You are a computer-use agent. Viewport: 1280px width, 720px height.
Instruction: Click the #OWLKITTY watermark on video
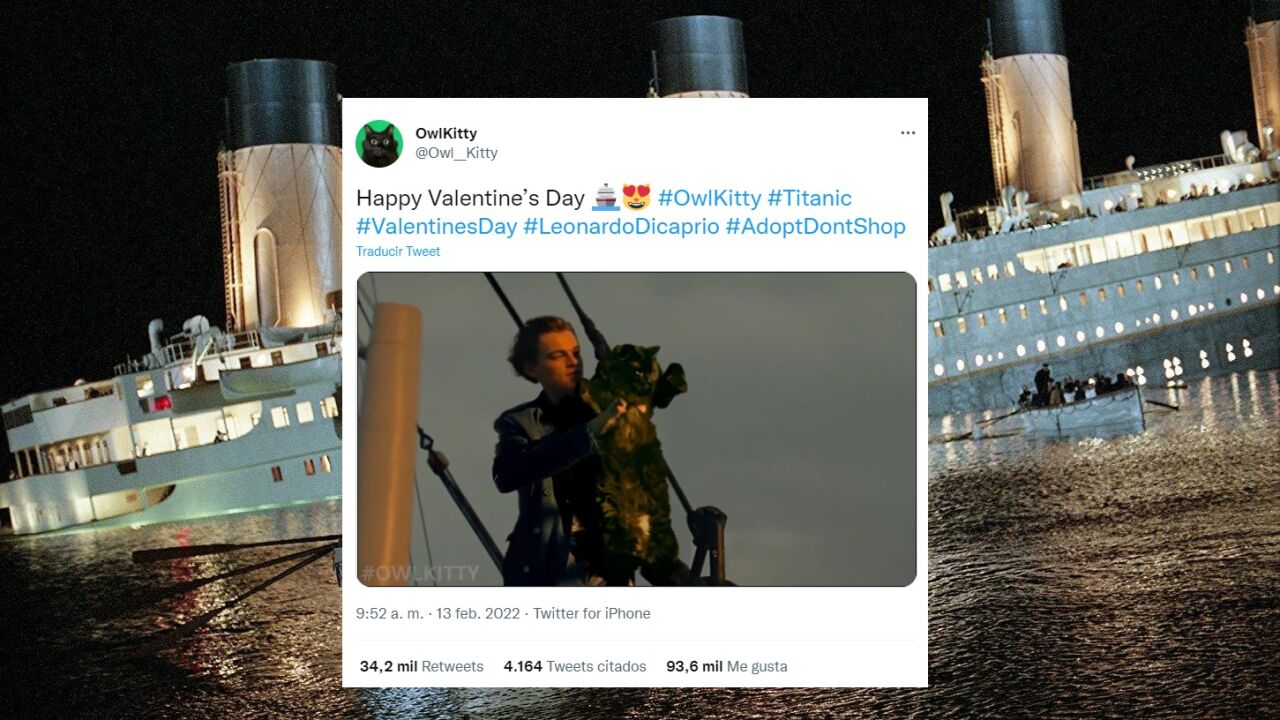point(420,574)
